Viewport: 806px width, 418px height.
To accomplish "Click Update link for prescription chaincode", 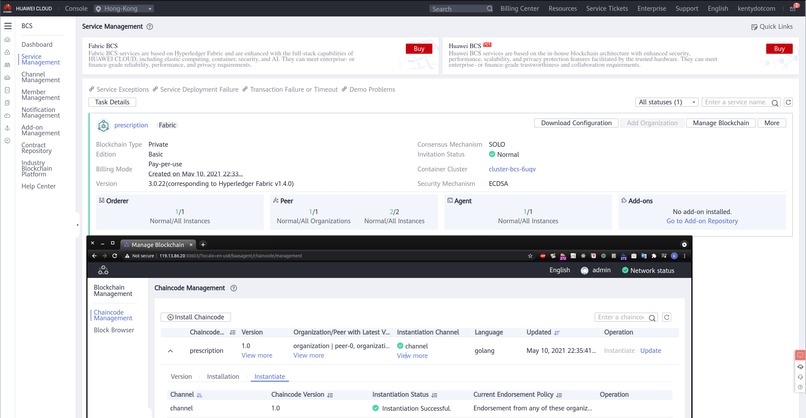I will pyautogui.click(x=651, y=351).
